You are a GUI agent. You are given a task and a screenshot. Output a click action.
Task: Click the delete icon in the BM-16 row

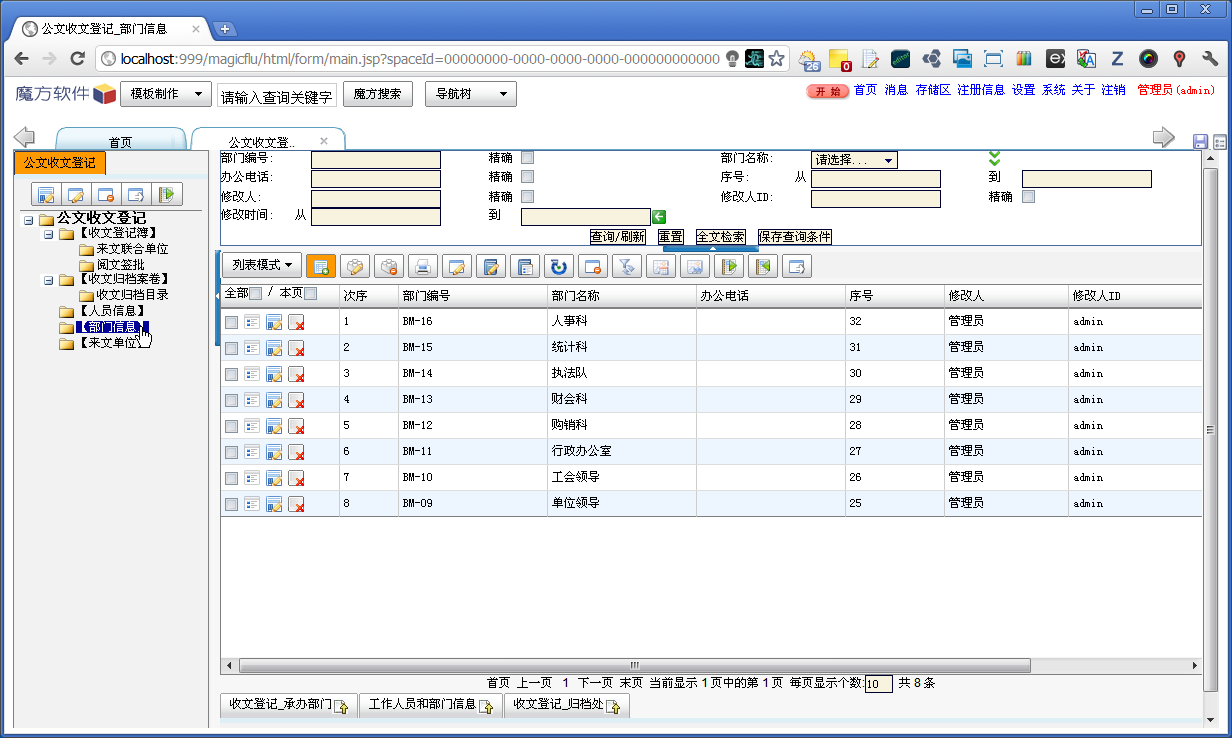296,322
